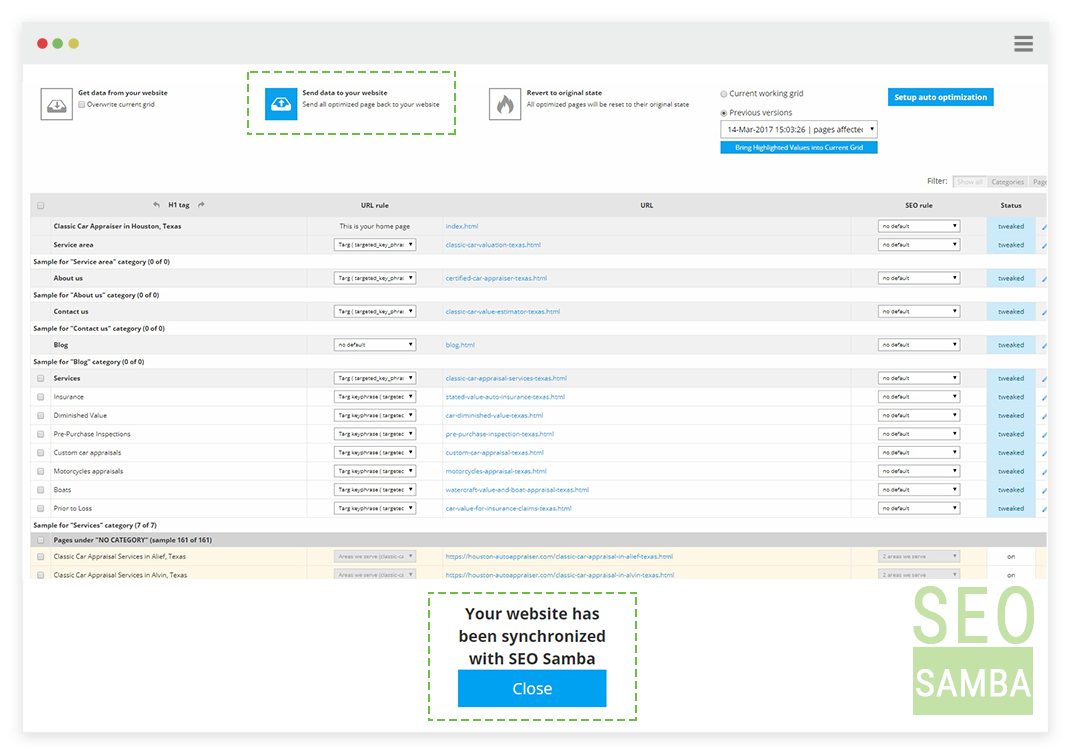Image resolution: width=1070 pixels, height=756 pixels.
Task: Open SEO rule dropdown for Prior to Loss row
Action: 919,508
